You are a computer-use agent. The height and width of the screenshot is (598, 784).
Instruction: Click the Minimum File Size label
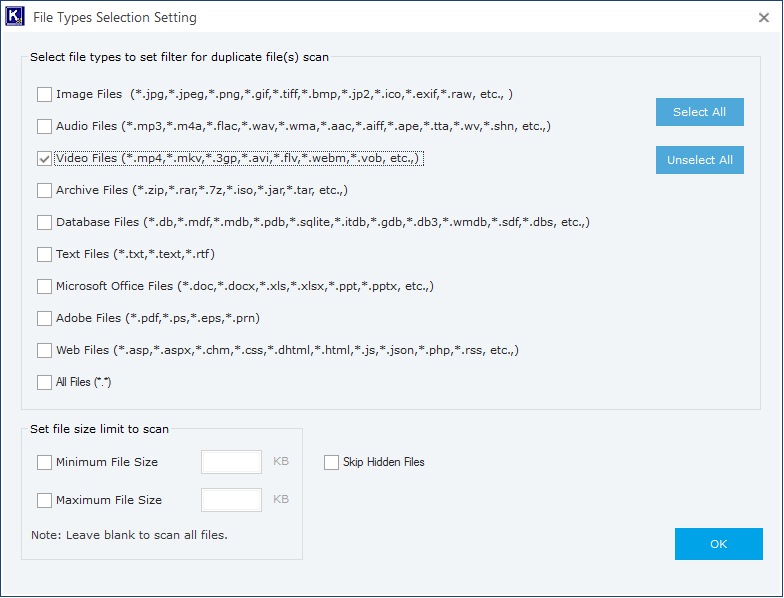(x=107, y=462)
